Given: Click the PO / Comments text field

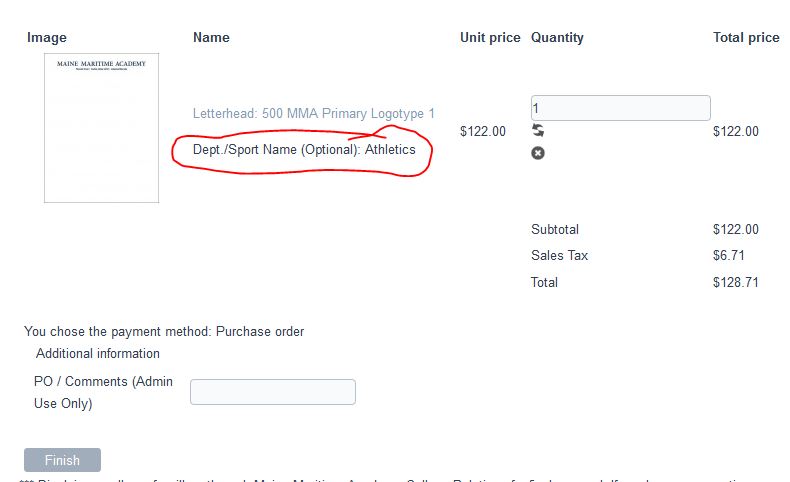Looking at the screenshot, I should 273,392.
